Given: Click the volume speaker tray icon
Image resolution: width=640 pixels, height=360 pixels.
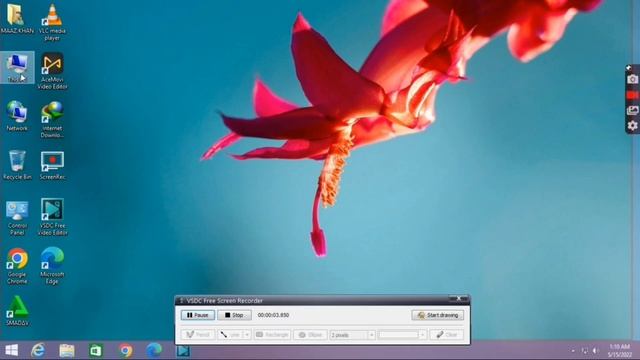Looking at the screenshot, I should 596,351.
